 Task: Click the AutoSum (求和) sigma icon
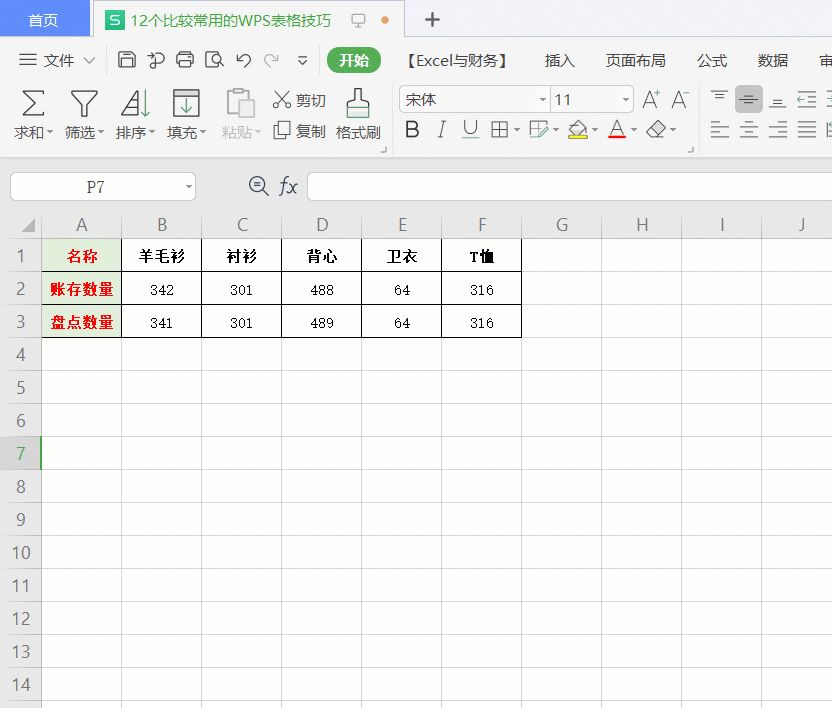33,103
